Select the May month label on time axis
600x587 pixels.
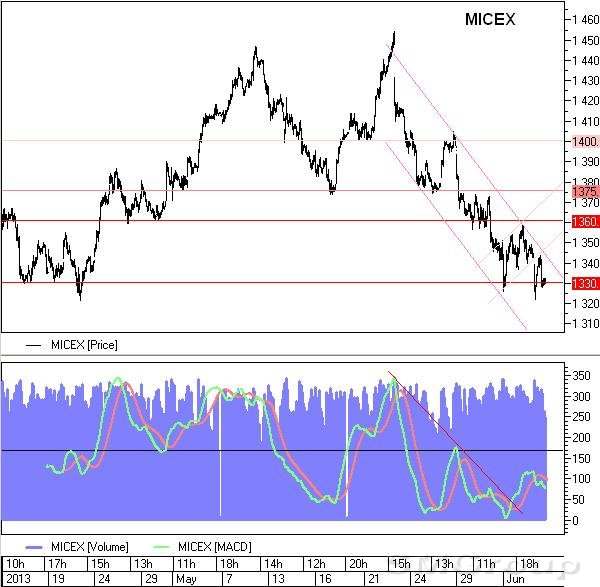186,578
